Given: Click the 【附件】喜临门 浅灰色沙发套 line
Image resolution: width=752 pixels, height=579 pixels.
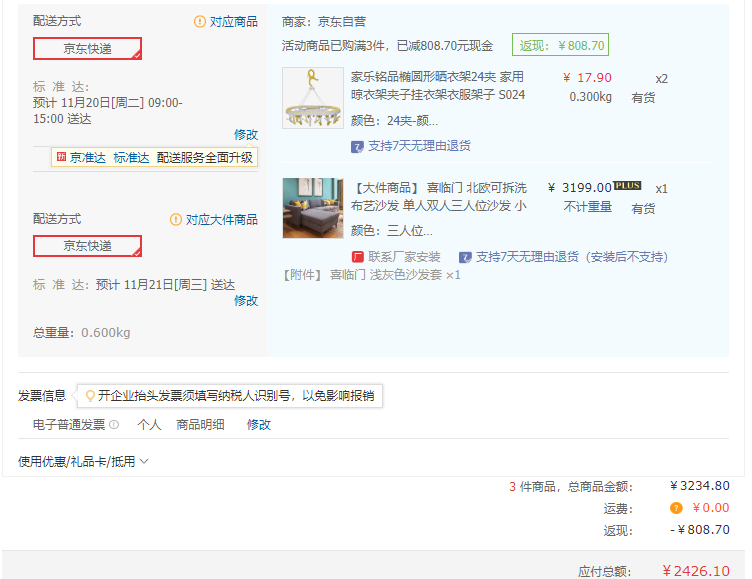Looking at the screenshot, I should pos(371,275).
